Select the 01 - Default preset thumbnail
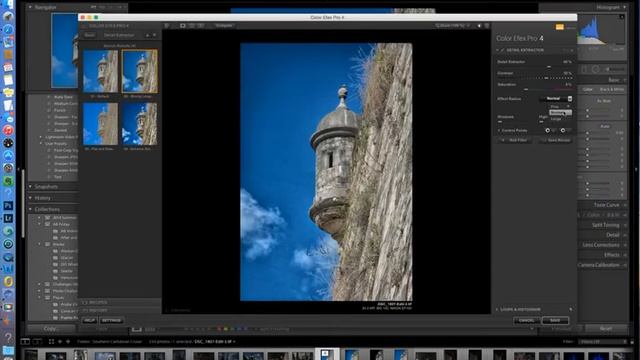Screen dimensions: 640x360 click(x=100, y=72)
